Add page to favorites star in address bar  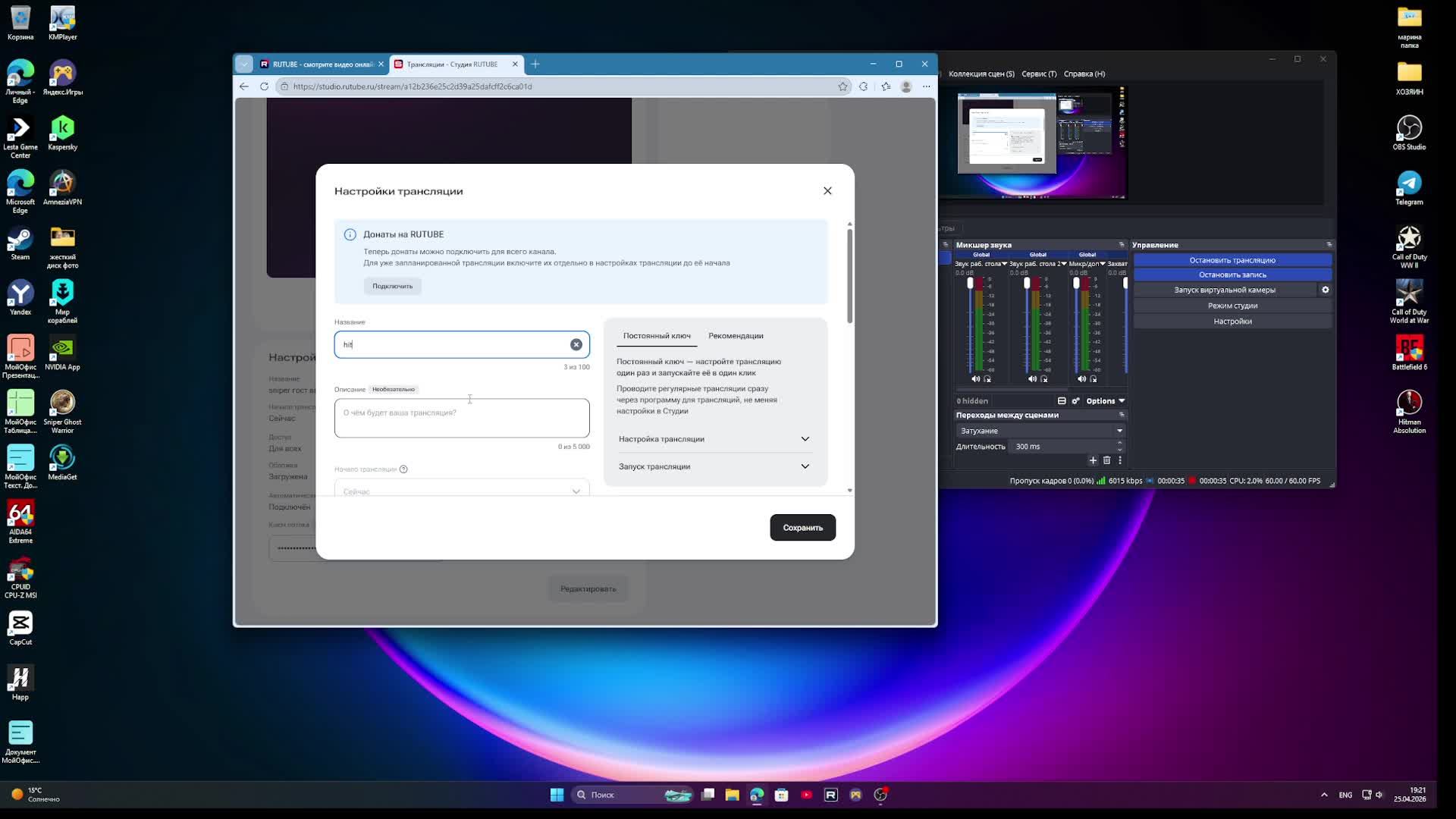click(x=843, y=86)
